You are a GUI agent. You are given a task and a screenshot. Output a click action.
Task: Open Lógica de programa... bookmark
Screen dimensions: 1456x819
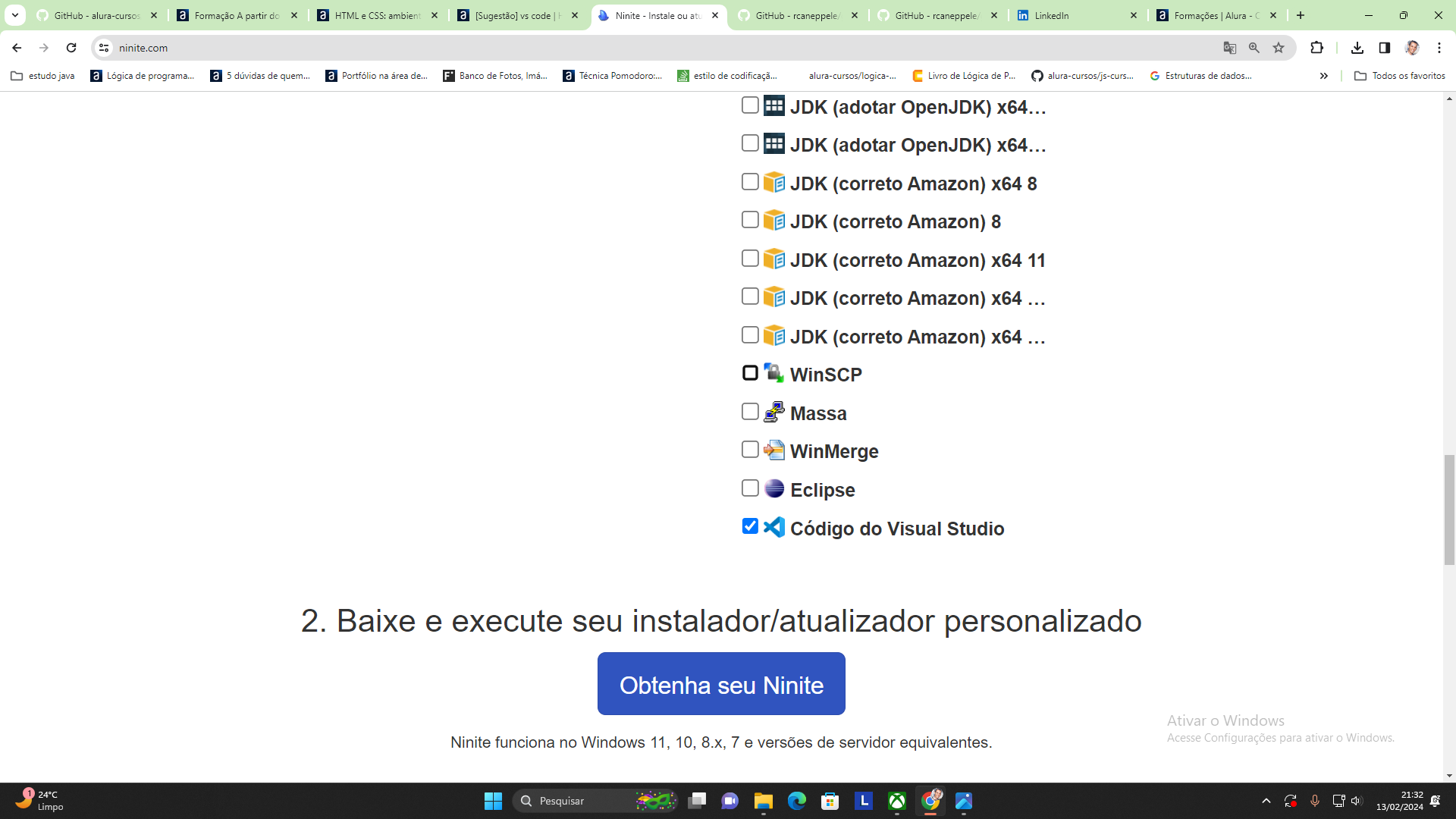[143, 76]
